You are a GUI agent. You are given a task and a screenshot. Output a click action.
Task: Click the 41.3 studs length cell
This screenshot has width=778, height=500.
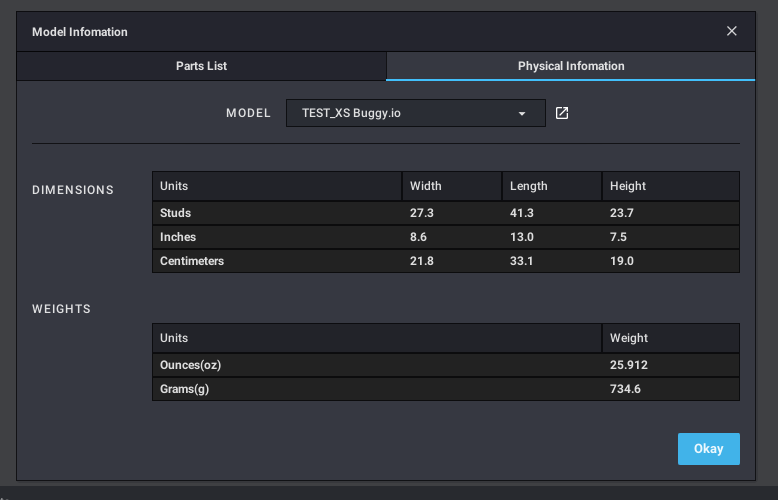[x=552, y=213]
